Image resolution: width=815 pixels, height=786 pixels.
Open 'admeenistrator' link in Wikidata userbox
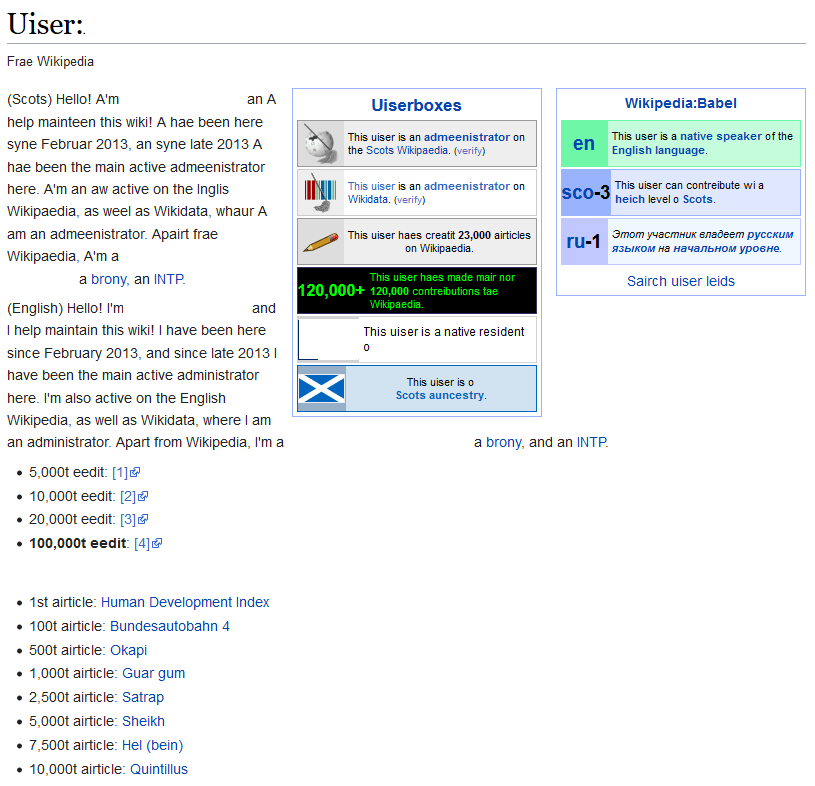tap(466, 186)
